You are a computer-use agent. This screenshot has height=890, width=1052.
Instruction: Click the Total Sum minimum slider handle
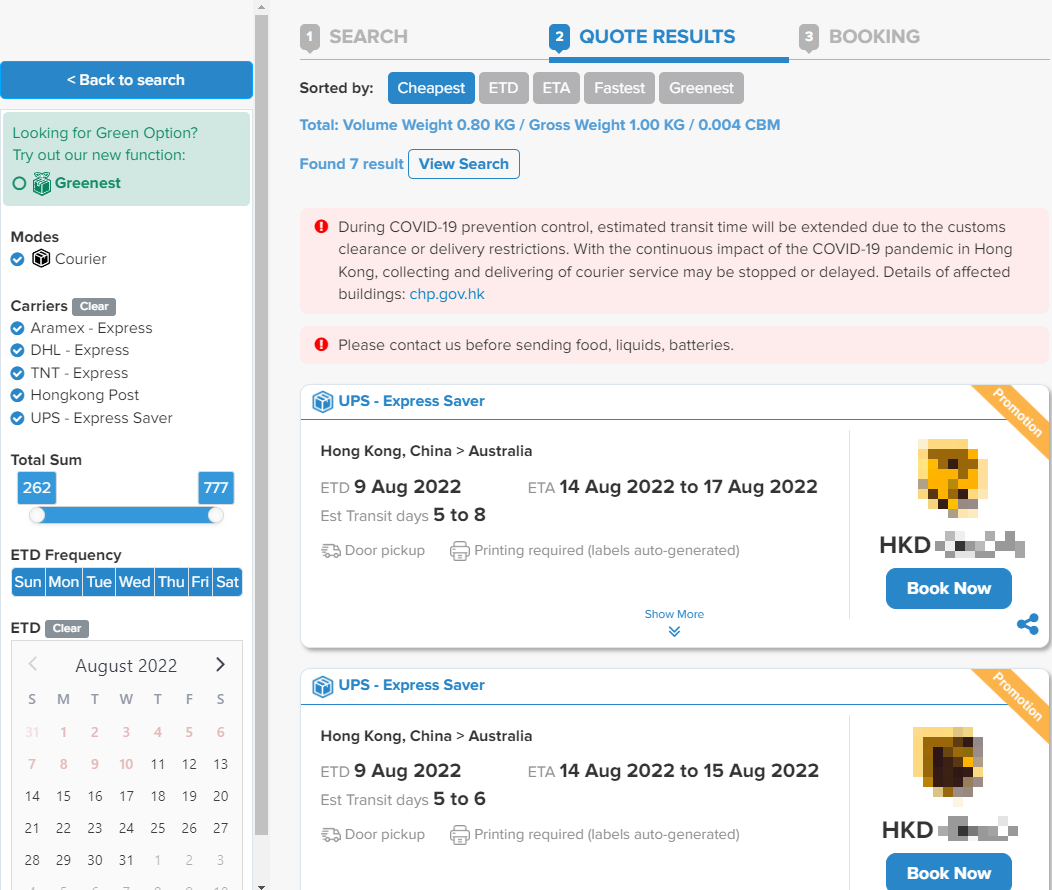tap(37, 515)
